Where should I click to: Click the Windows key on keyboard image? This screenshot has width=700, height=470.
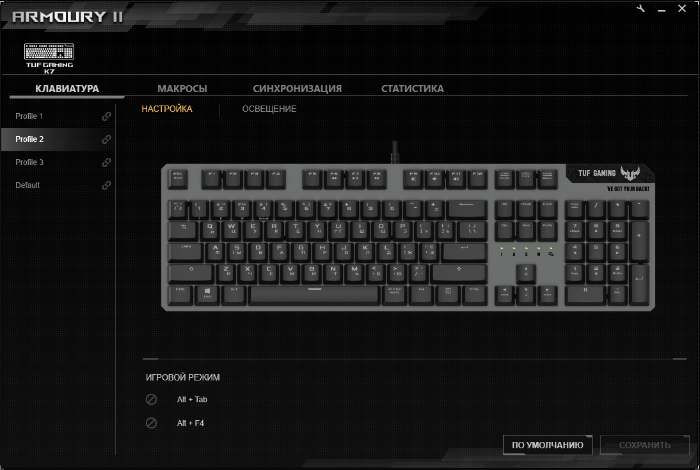(x=207, y=295)
